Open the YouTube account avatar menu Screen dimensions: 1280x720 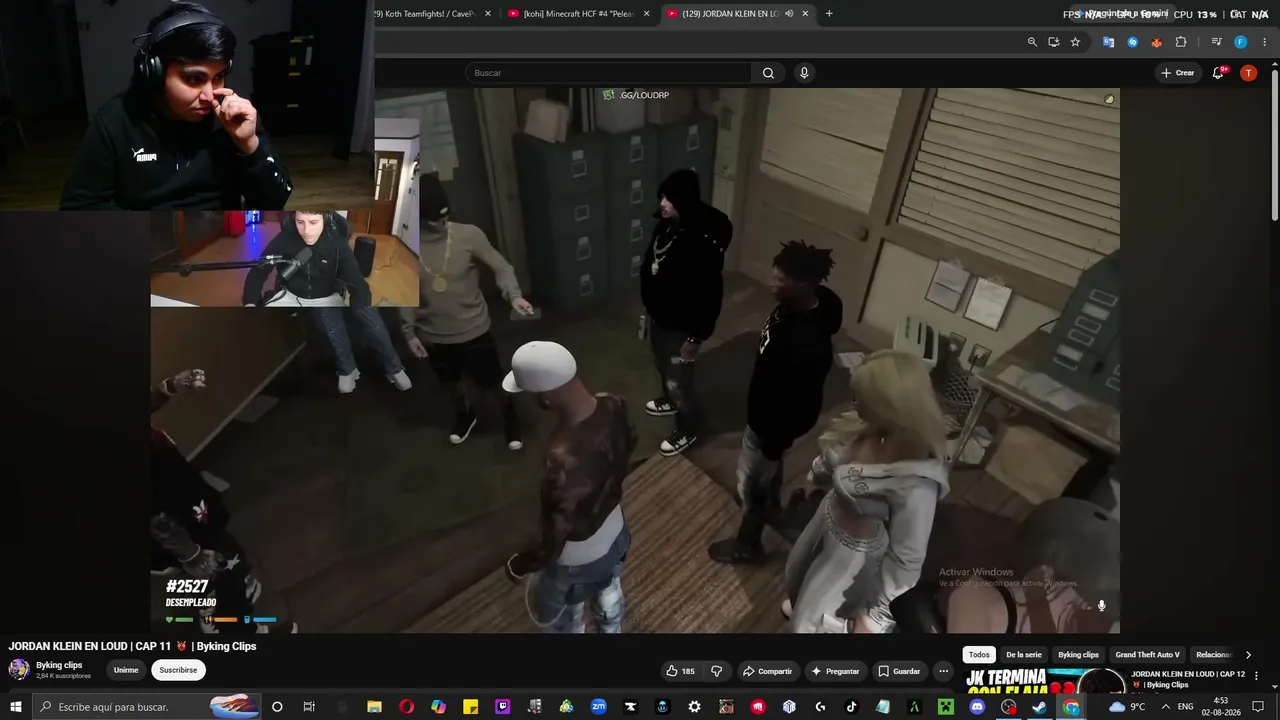pyautogui.click(x=1248, y=73)
